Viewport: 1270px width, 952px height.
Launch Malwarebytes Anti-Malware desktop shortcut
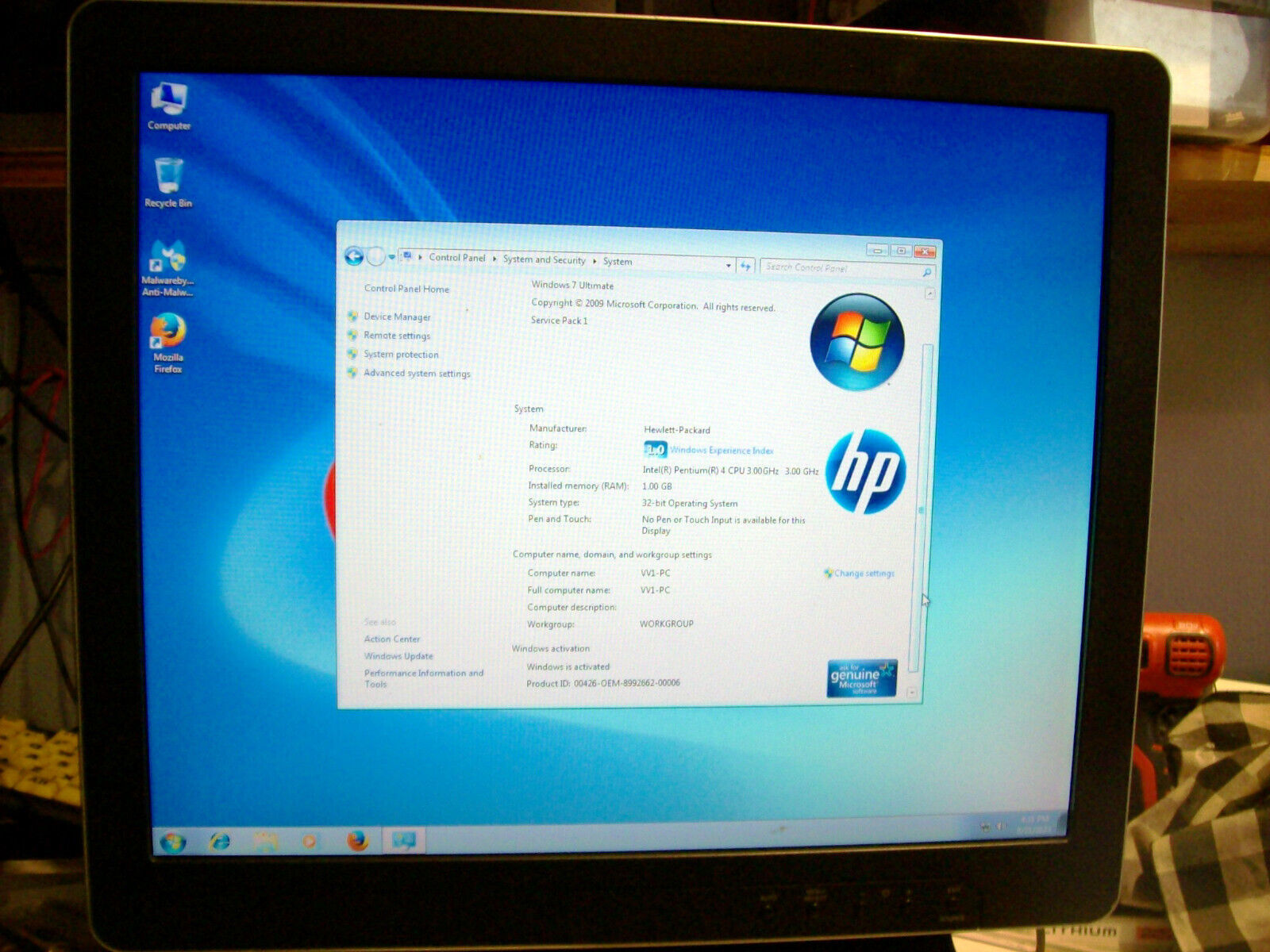tap(167, 268)
